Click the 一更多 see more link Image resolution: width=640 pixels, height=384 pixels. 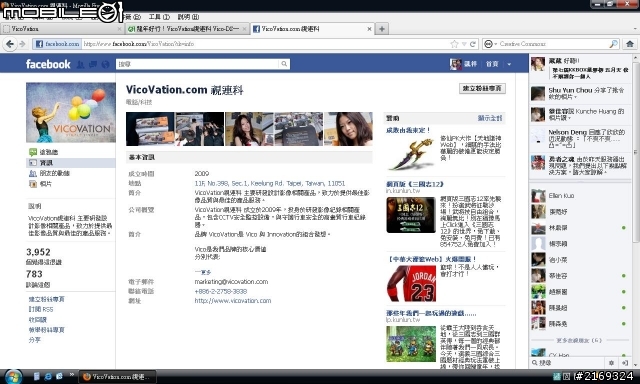pyautogui.click(x=203, y=272)
